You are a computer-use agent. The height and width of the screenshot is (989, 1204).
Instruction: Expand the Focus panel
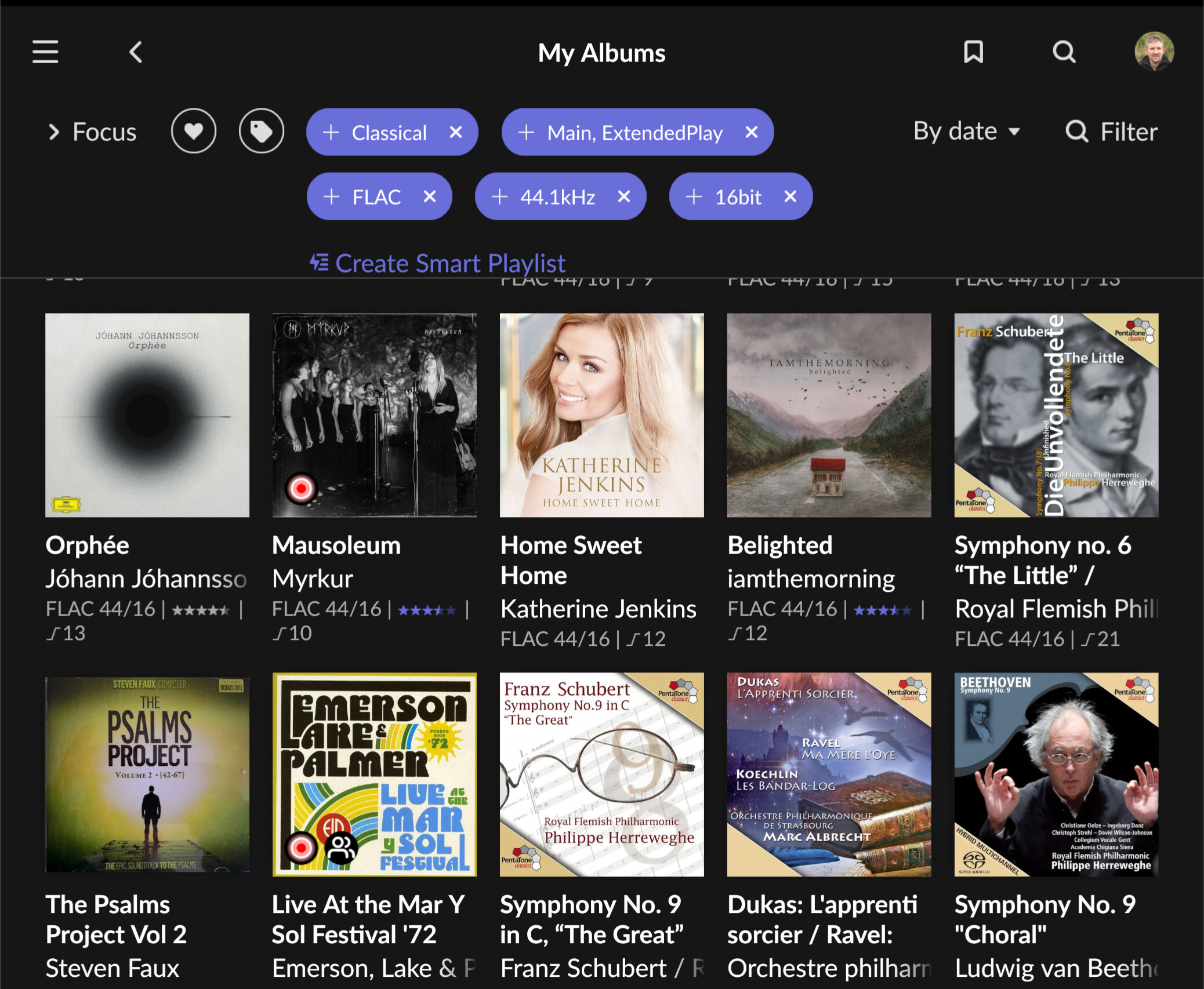92,132
